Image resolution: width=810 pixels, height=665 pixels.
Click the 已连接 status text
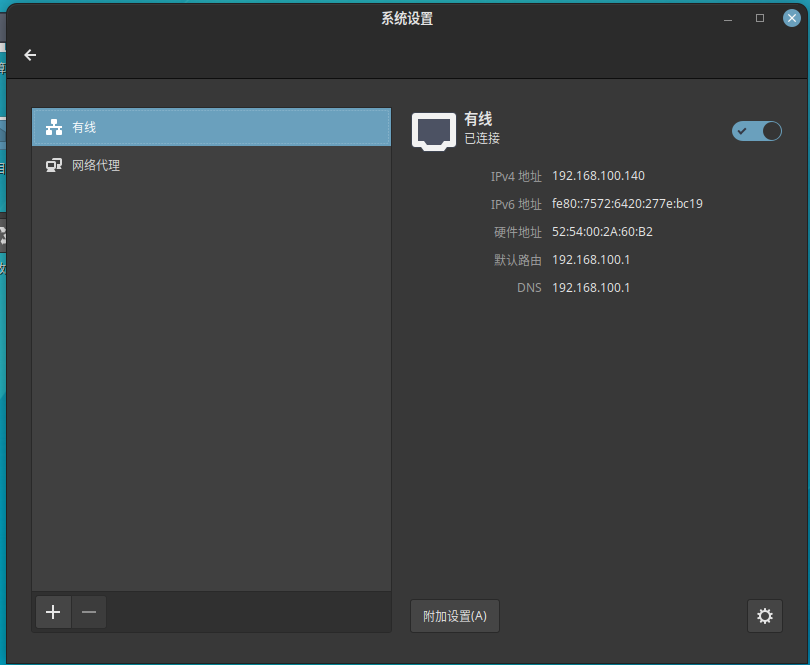(x=482, y=139)
